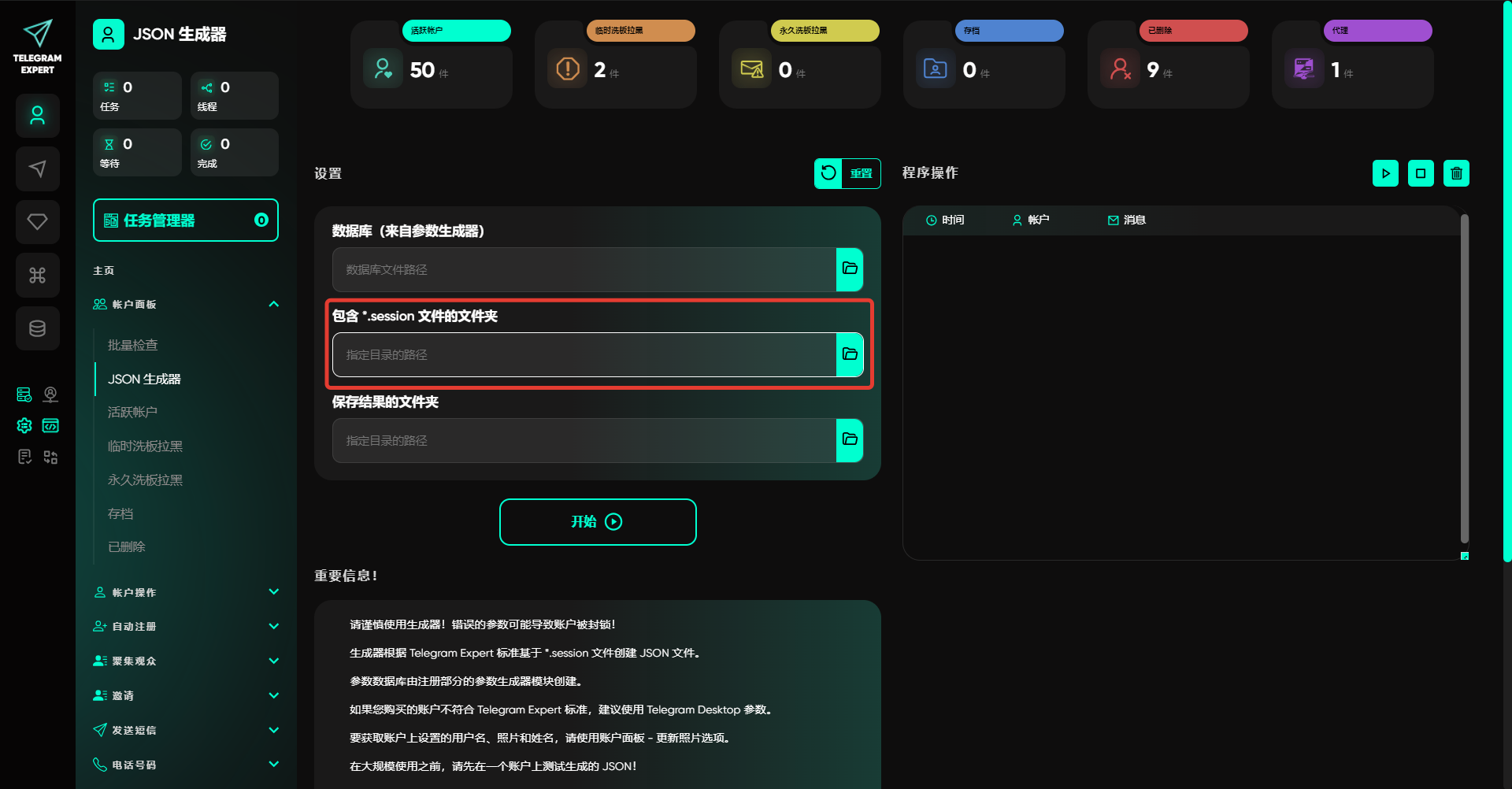Click the stop square button in program operations
This screenshot has width=1512, height=789.
click(x=1421, y=173)
